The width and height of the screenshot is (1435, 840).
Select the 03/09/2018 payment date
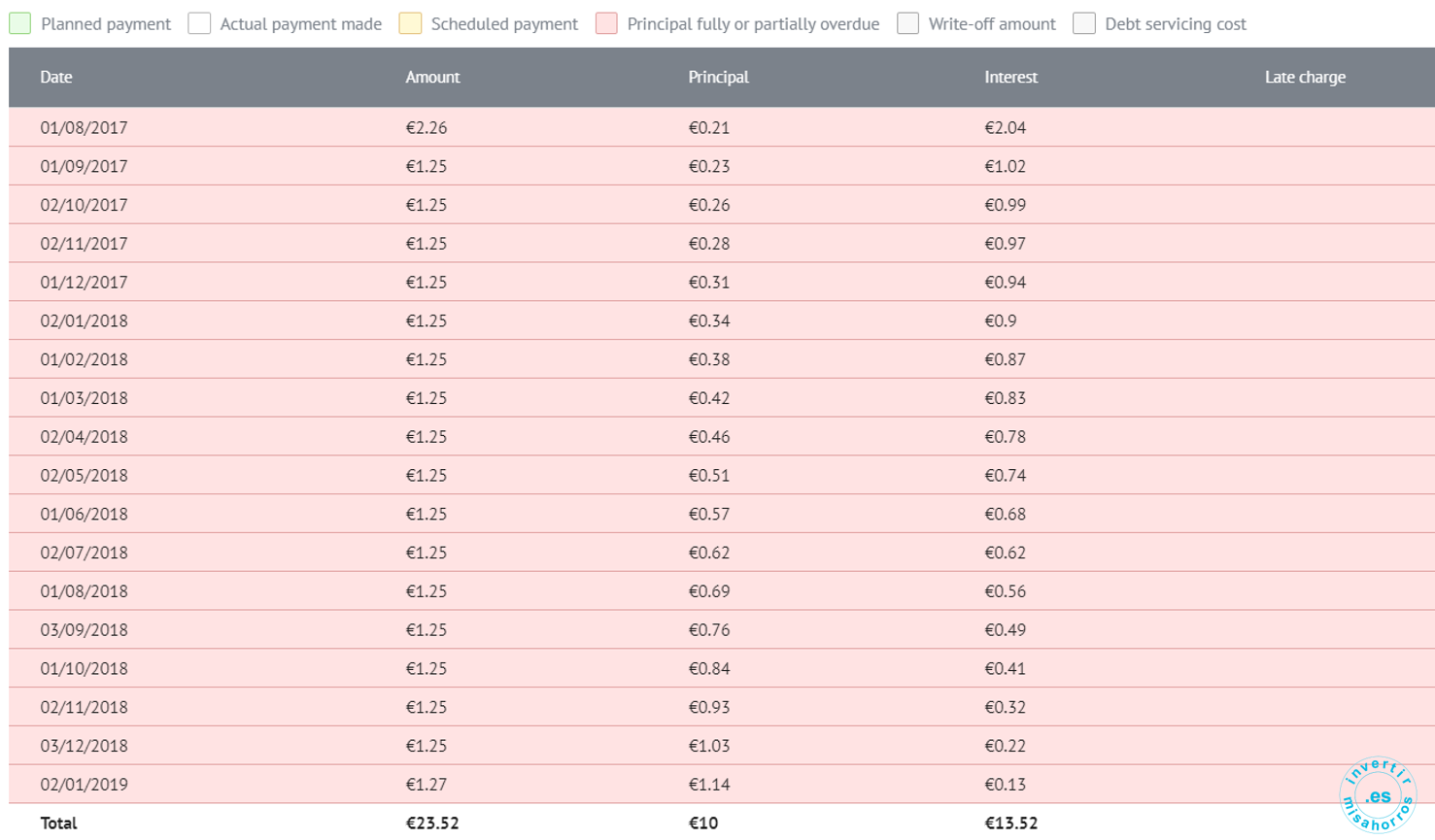[84, 630]
